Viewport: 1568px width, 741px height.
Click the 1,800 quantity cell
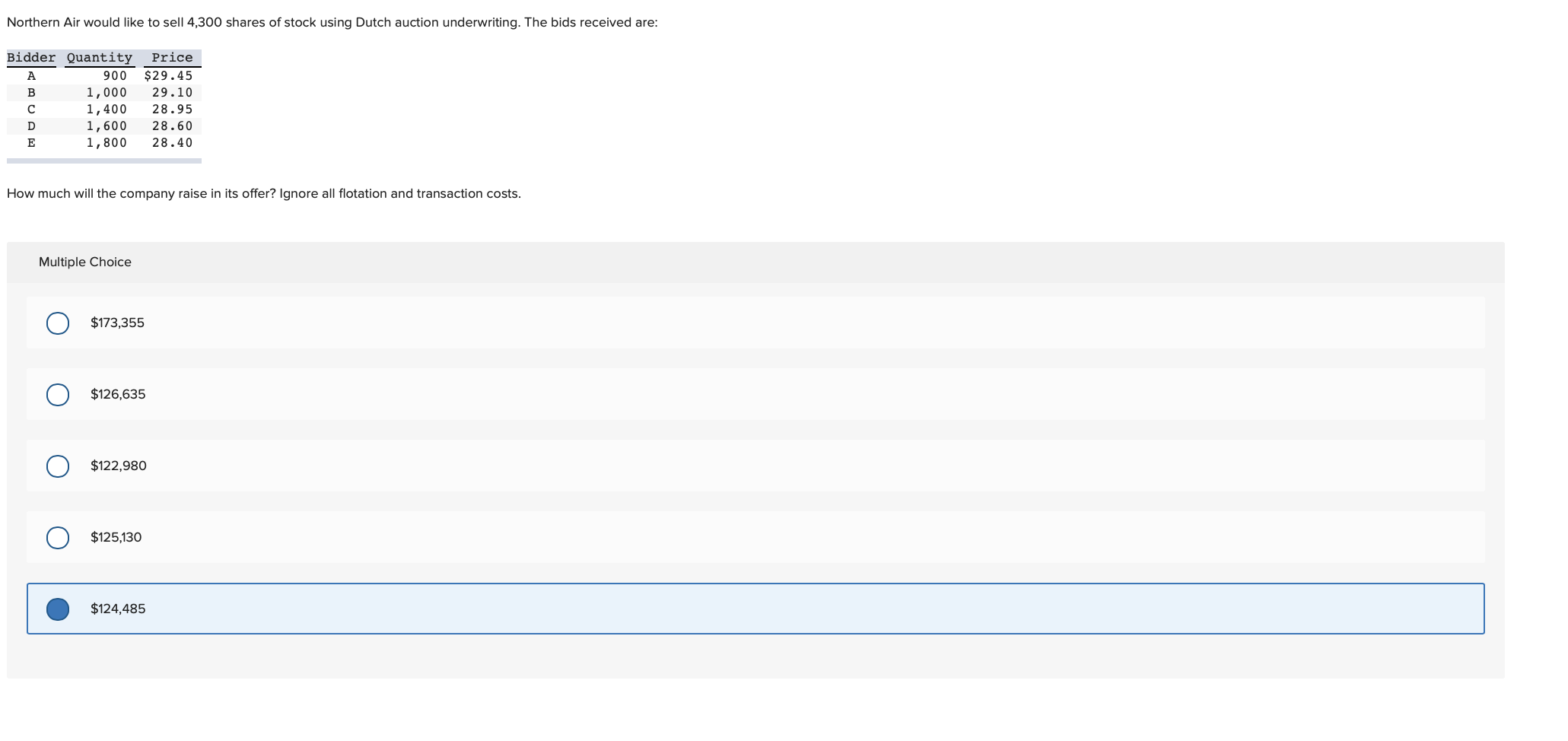107,143
